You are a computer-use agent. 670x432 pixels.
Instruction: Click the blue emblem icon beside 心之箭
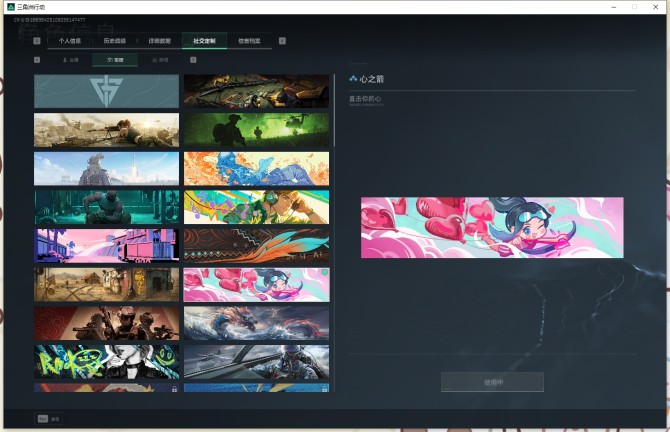353,79
